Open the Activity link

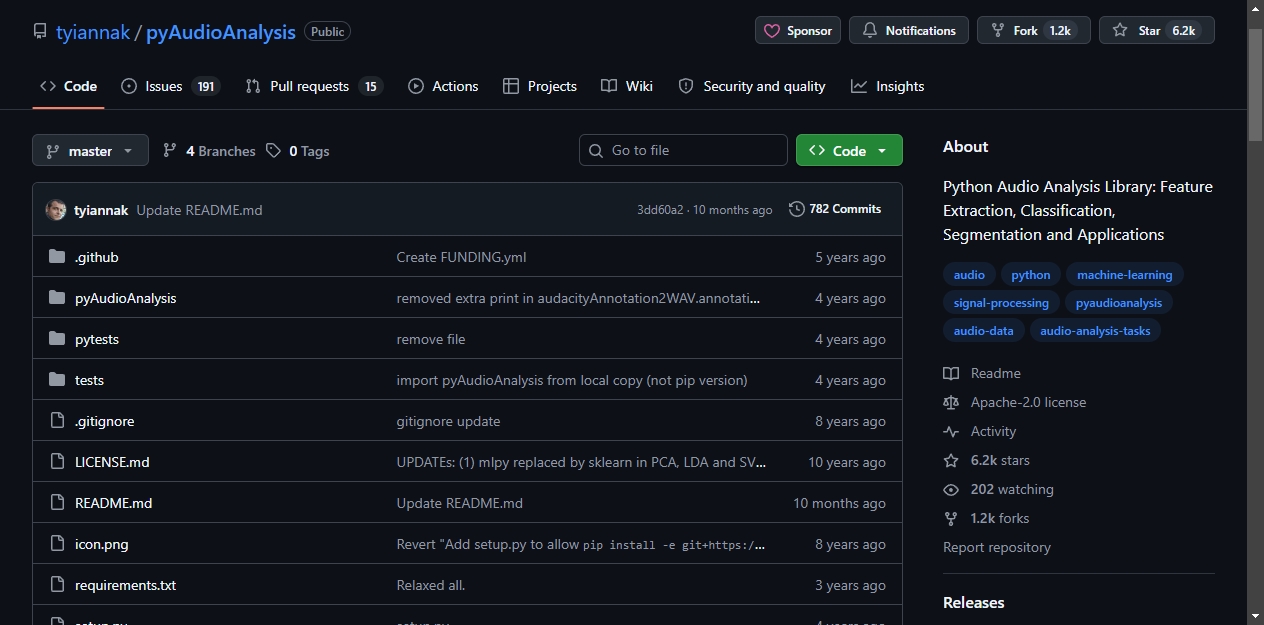click(x=980, y=431)
